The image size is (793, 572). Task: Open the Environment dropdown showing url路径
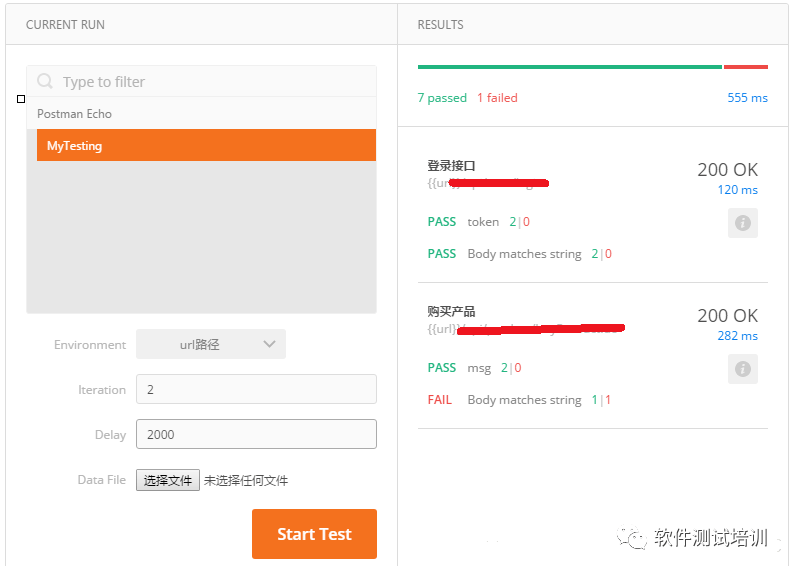click(x=211, y=344)
